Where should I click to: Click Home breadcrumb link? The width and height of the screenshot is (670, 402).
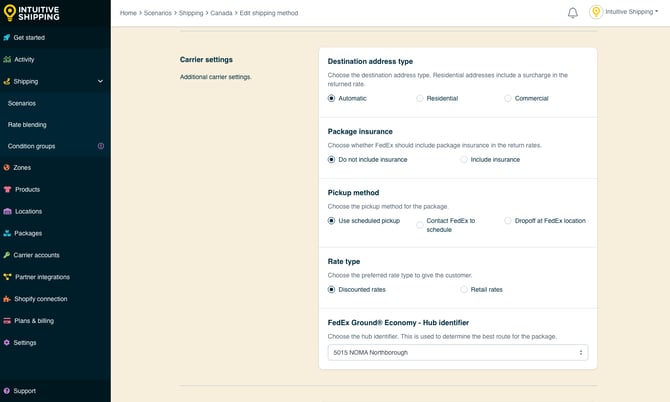tap(128, 13)
